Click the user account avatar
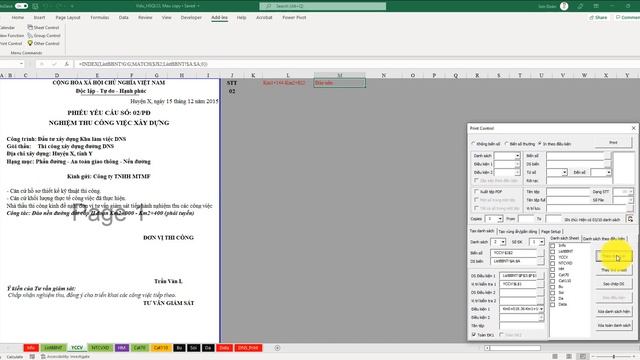Viewport: 640px width, 360px height. [x=564, y=6]
